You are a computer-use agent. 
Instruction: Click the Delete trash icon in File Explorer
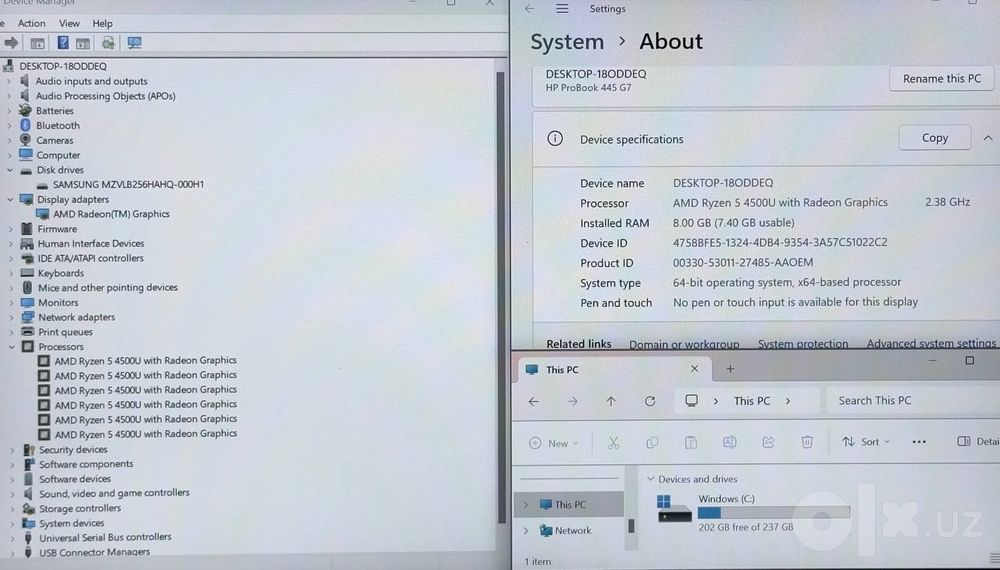(x=807, y=442)
